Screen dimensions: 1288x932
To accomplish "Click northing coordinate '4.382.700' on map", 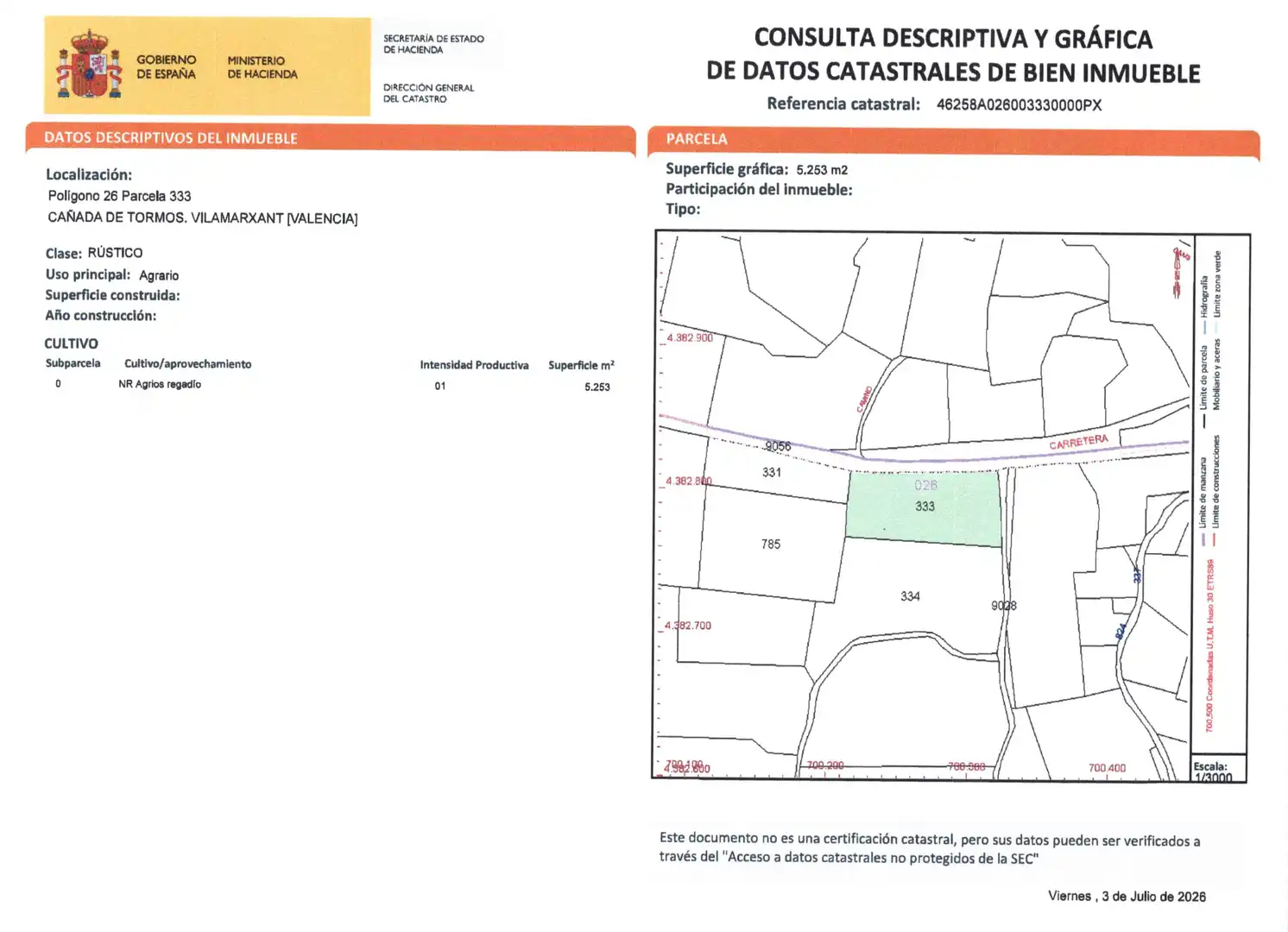I will (688, 626).
